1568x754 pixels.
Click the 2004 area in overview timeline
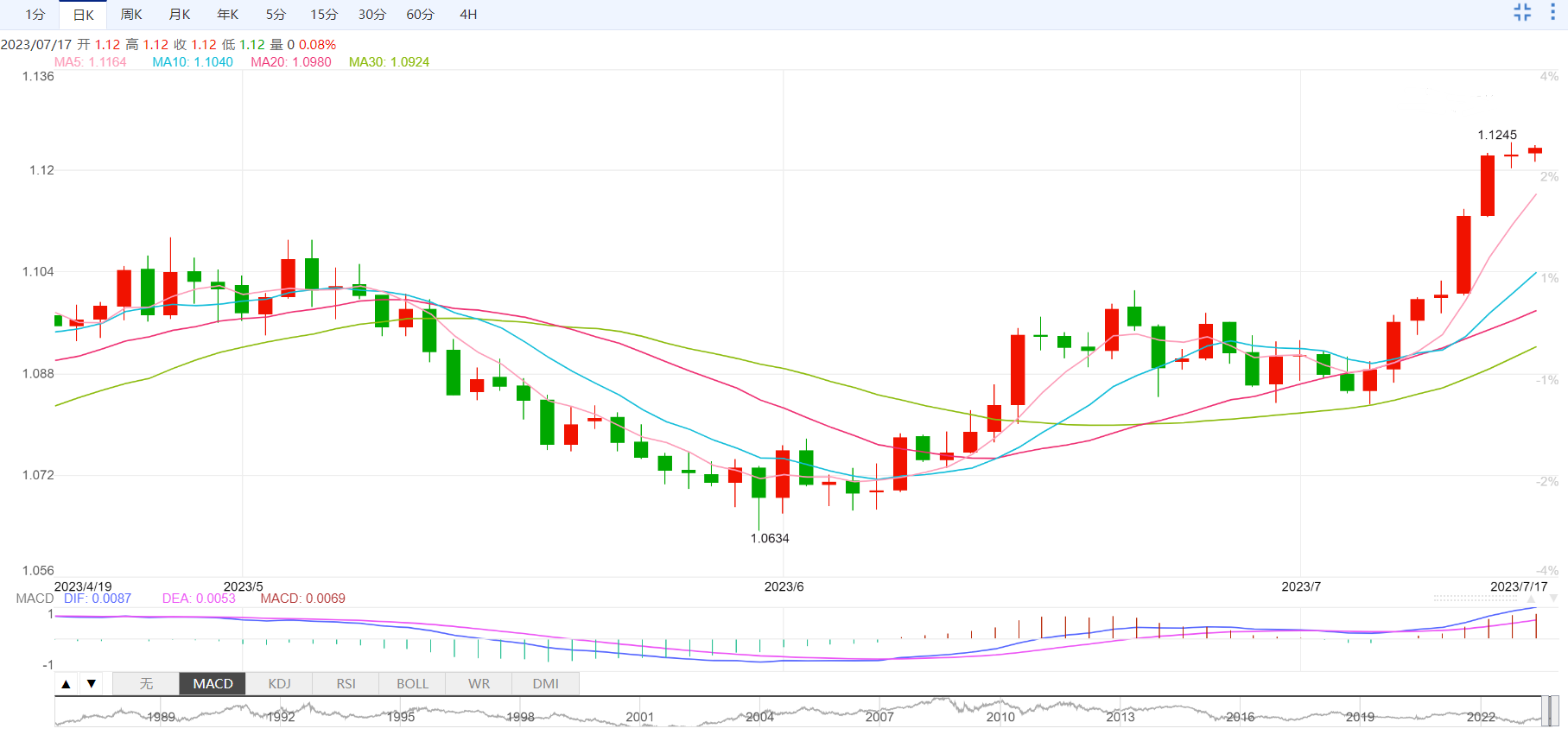[x=759, y=716]
